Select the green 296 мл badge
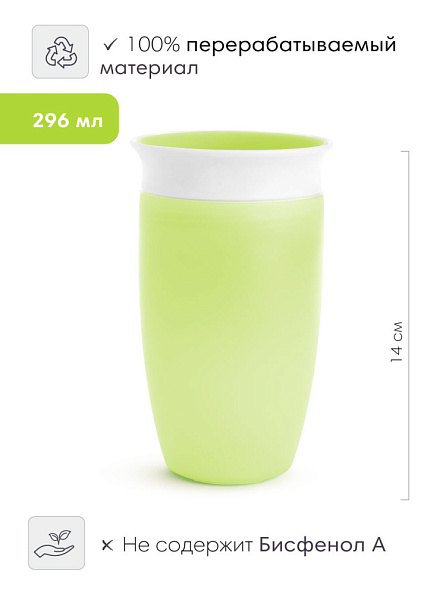Screen dimensions: 446x594 tap(59, 119)
